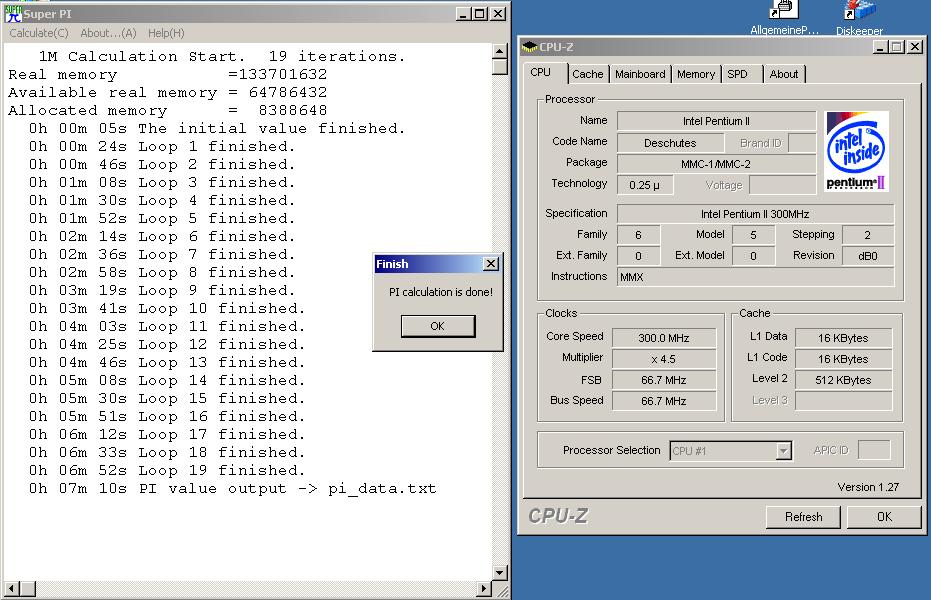Minimize the CPU-Z window

[x=880, y=46]
